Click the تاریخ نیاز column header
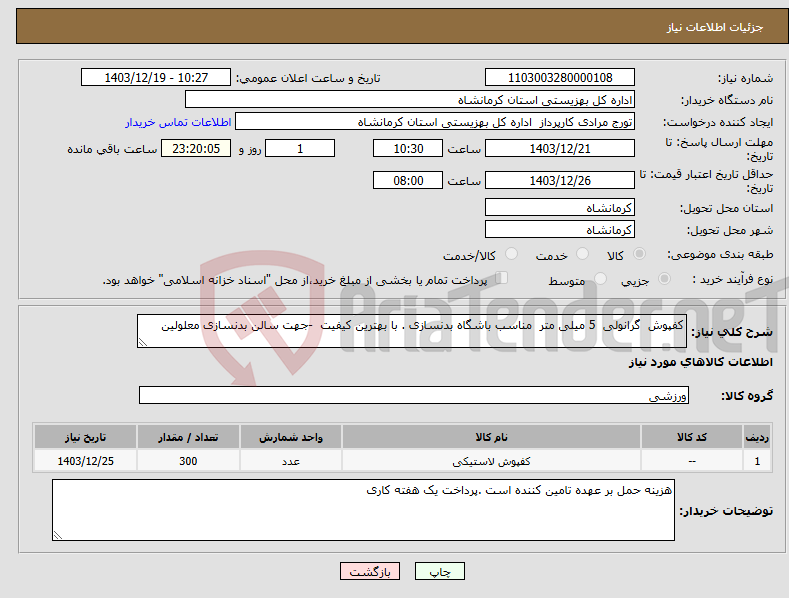The width and height of the screenshot is (789, 598). click(x=86, y=437)
